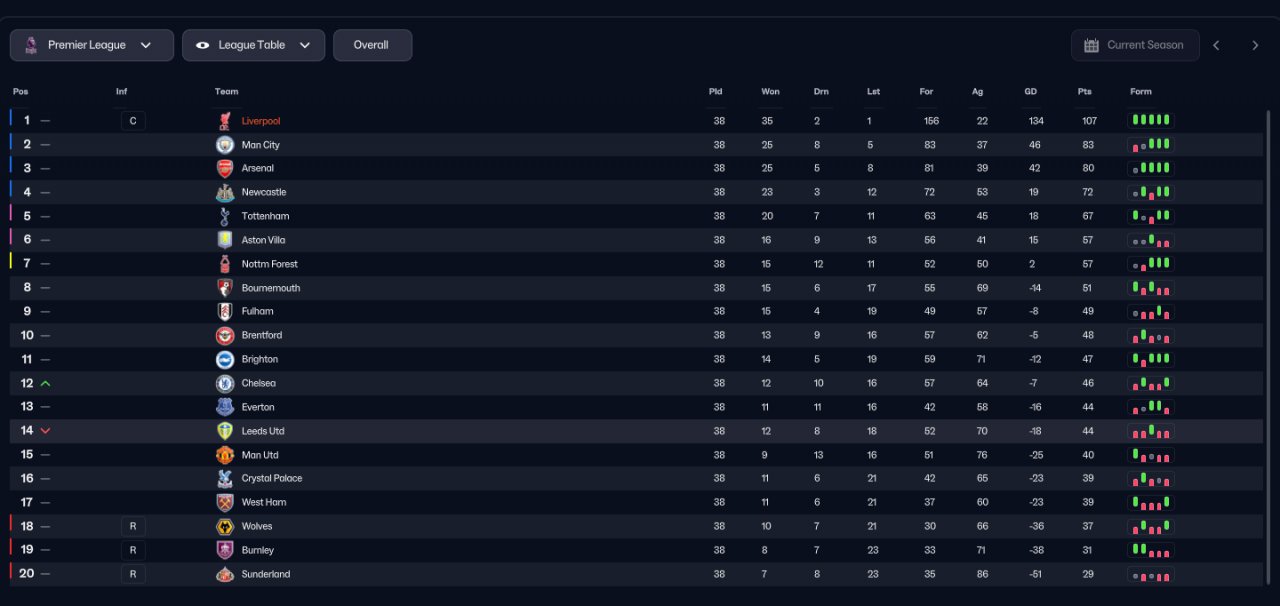Open the Current Season selector
The width and height of the screenshot is (1280, 606).
1135,45
